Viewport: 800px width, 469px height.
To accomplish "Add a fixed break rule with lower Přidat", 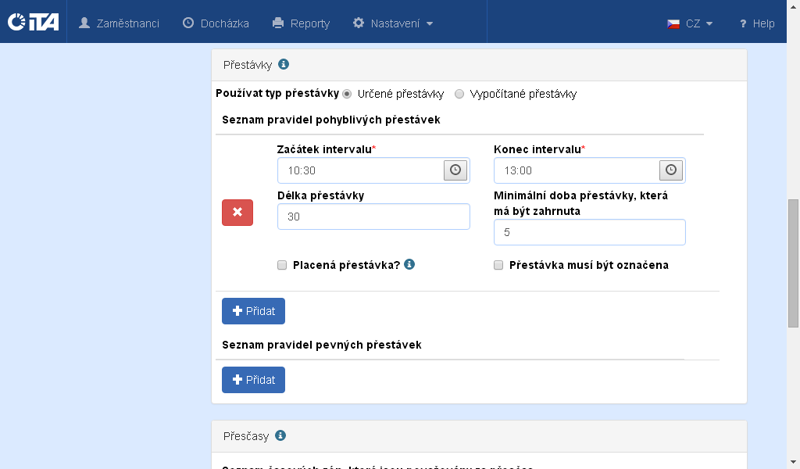I will point(253,380).
